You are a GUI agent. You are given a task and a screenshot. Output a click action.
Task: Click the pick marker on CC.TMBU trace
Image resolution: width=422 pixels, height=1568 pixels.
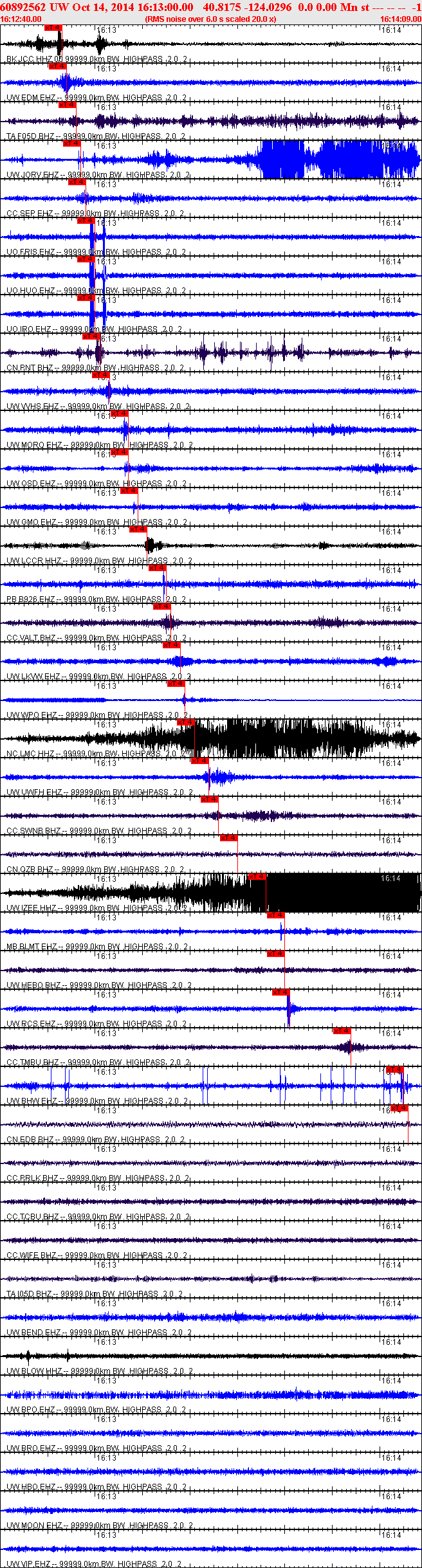tap(342, 1031)
